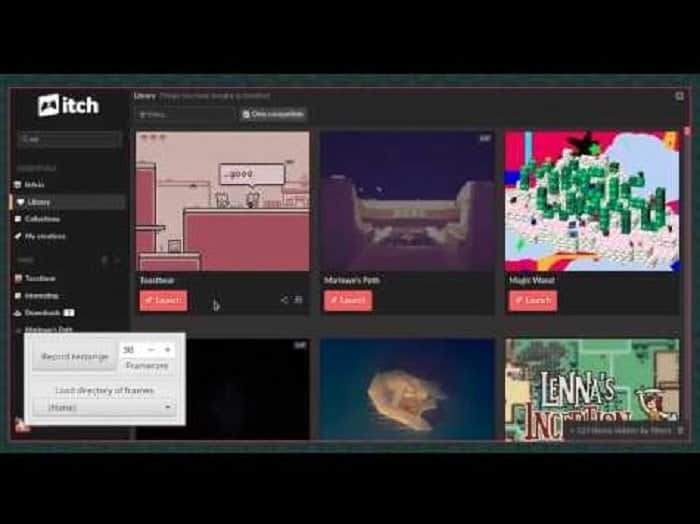This screenshot has height=524, width=700.
Task: Open the Magic Wand thumbnail
Action: pyautogui.click(x=592, y=201)
